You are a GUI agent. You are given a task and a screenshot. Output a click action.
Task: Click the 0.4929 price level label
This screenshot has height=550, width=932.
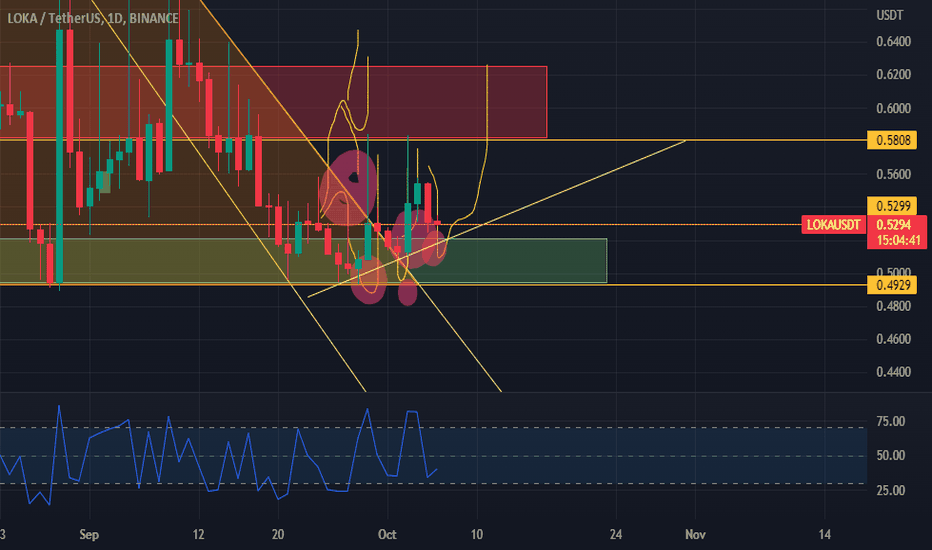point(892,285)
